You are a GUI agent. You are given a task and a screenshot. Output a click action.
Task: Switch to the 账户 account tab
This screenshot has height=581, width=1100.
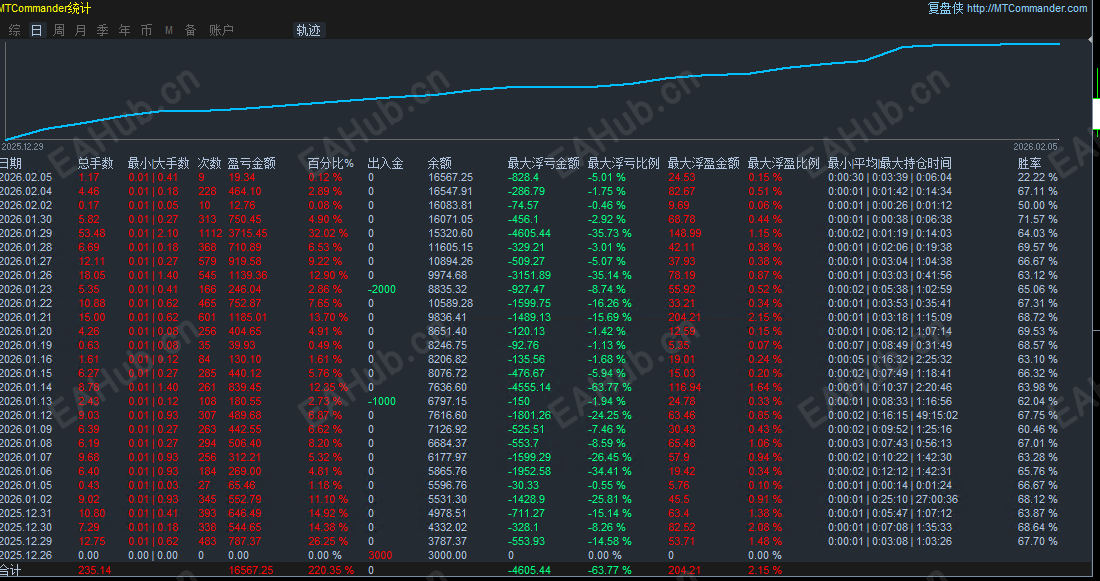point(221,30)
